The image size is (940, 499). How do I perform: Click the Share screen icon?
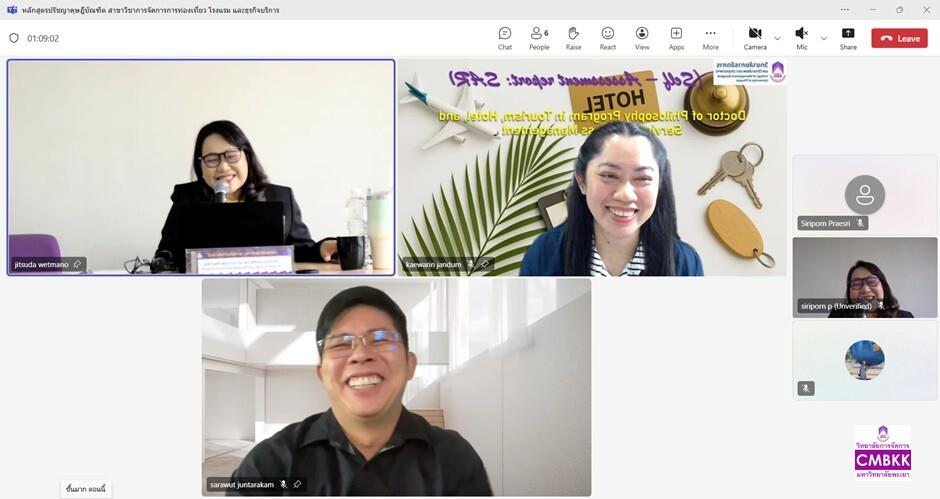click(848, 38)
